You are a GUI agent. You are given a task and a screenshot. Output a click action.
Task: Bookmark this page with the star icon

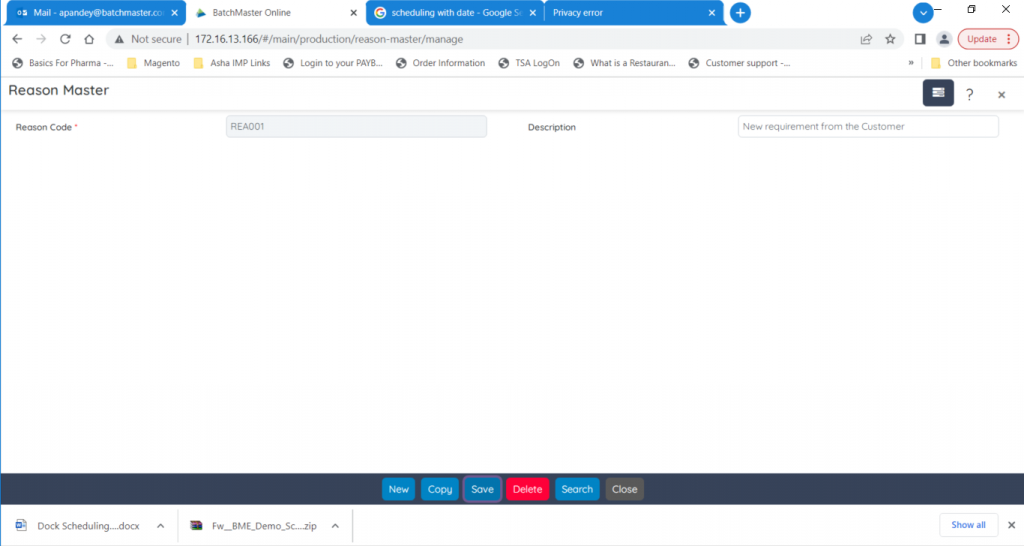(890, 39)
